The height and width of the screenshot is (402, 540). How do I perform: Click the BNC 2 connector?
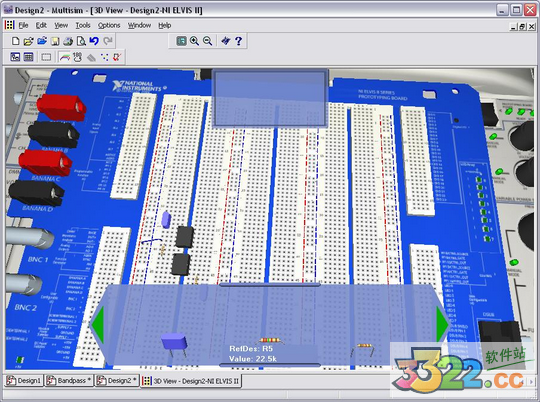point(23,285)
